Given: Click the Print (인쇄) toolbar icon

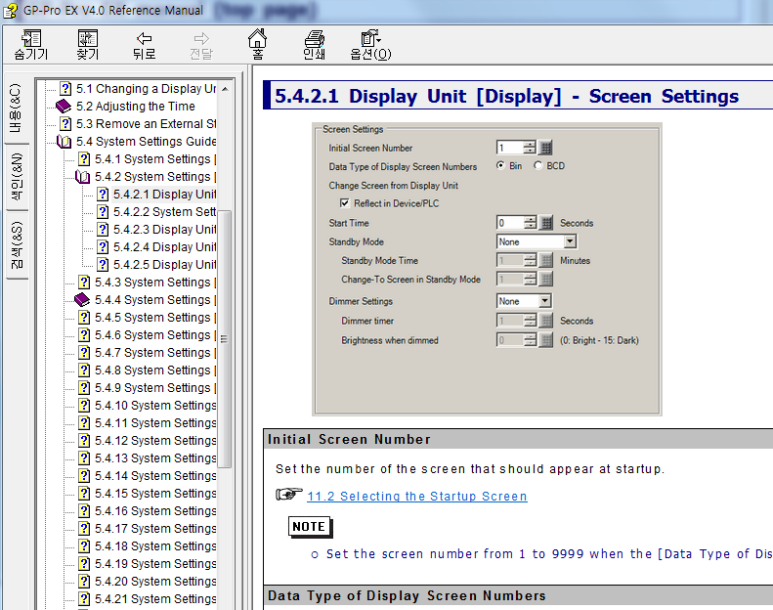Looking at the screenshot, I should 314,38.
